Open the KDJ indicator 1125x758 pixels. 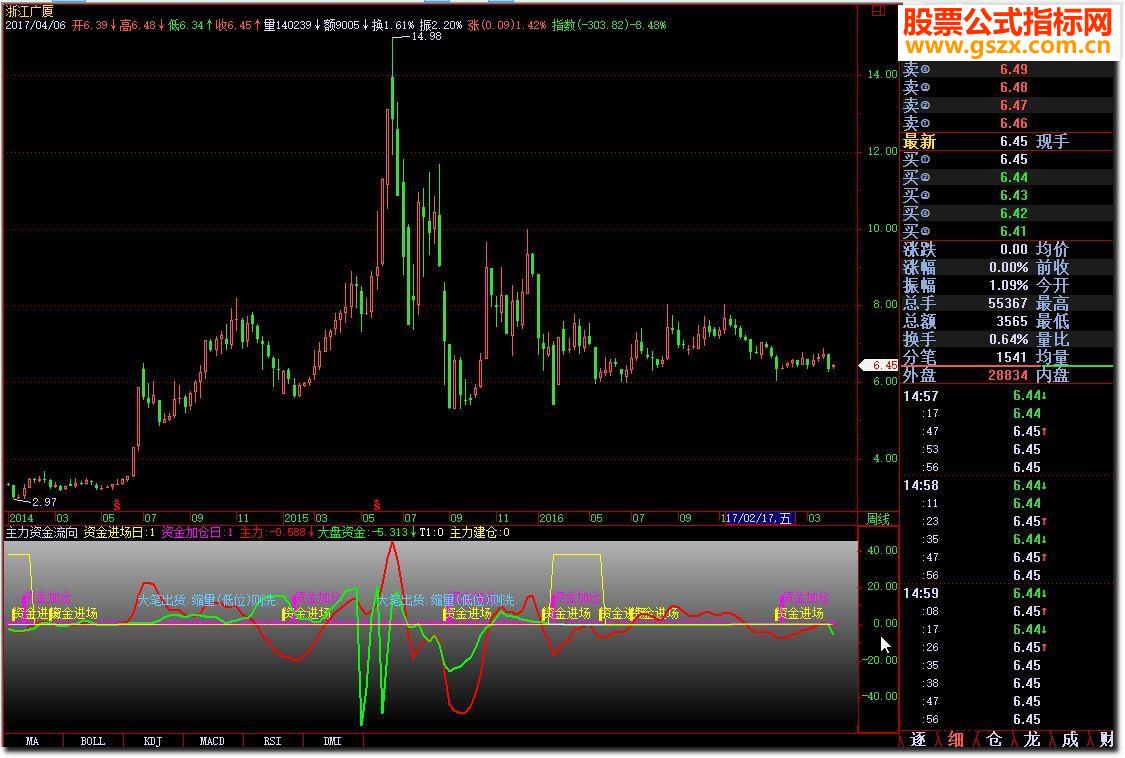coord(150,741)
